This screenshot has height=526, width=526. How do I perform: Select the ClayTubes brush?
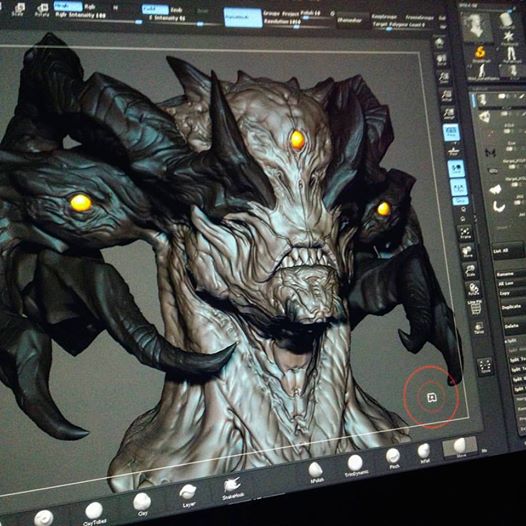point(94,514)
